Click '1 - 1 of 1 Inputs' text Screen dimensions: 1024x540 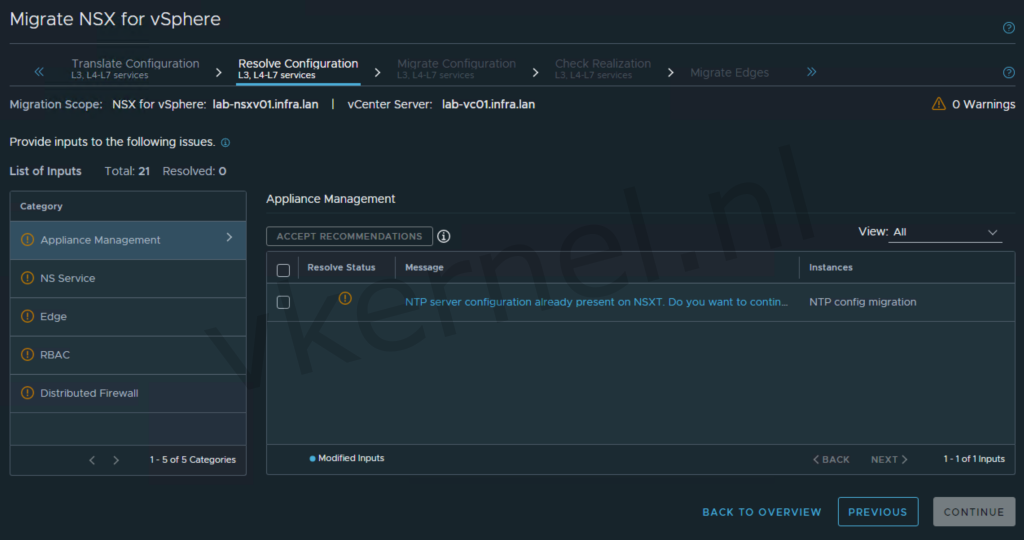pos(974,459)
